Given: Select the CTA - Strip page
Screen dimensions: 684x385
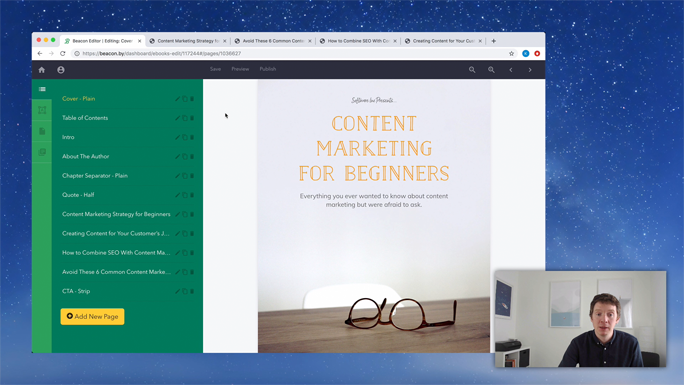Looking at the screenshot, I should tap(76, 291).
